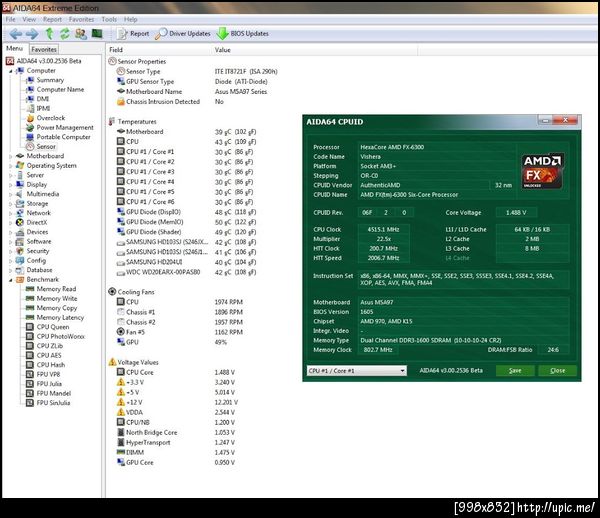Select the Chassis #1 fan row
The height and width of the screenshot is (518, 600).
(179, 312)
